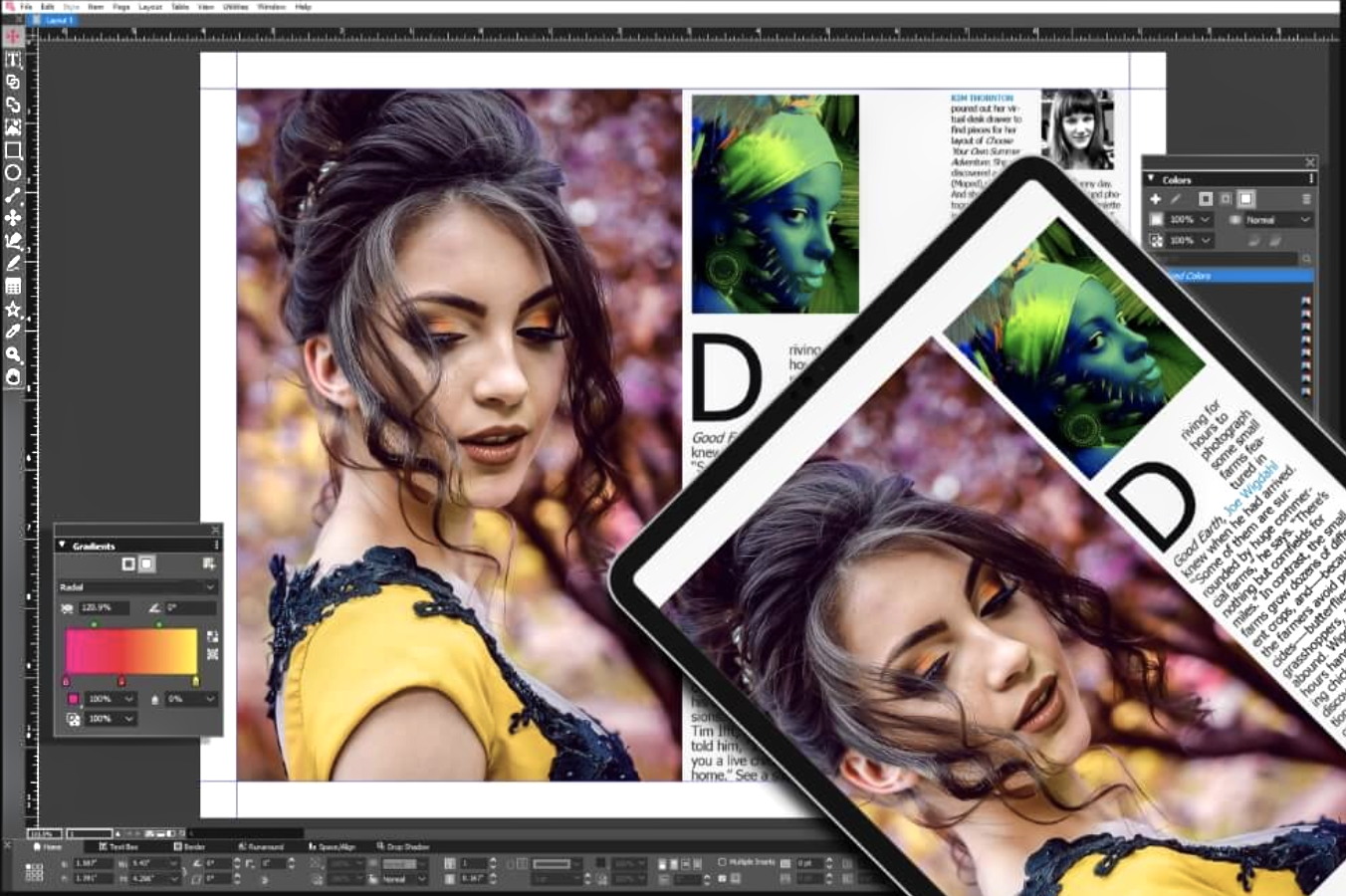Open the Window menu
Screen dimensions: 1346x896
pyautogui.click(x=272, y=7)
